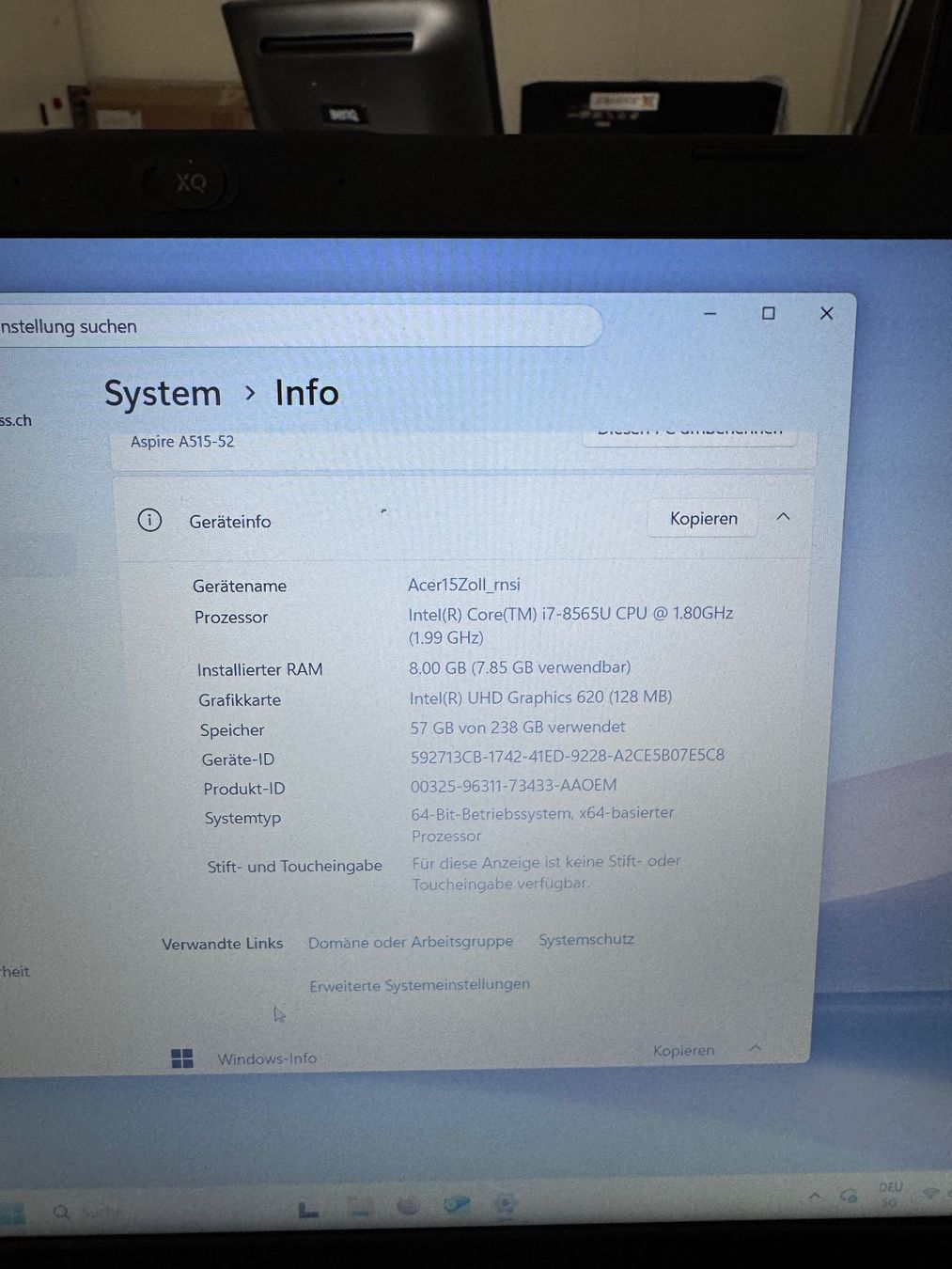
Task: Show hidden tray icons chevron
Action: point(815,1196)
